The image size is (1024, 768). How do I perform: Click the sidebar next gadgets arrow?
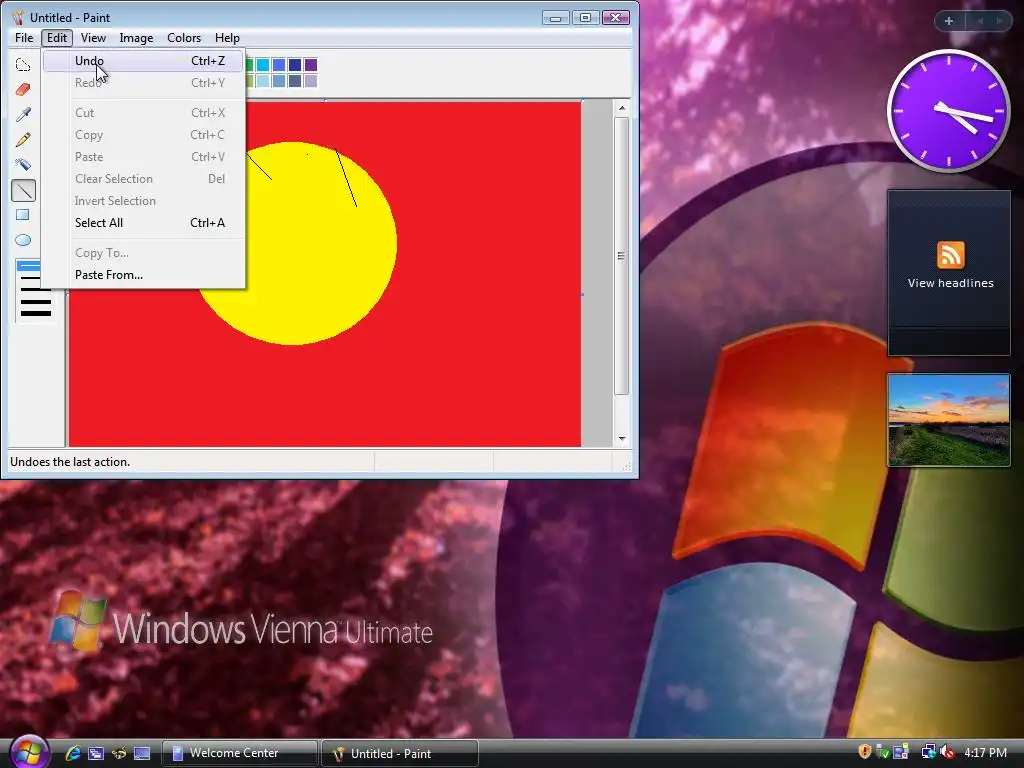999,21
